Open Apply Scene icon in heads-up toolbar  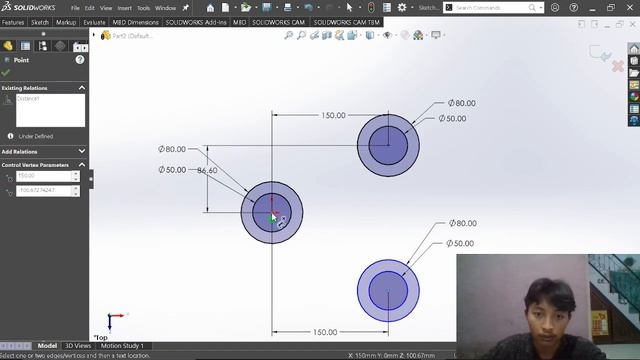(418, 36)
